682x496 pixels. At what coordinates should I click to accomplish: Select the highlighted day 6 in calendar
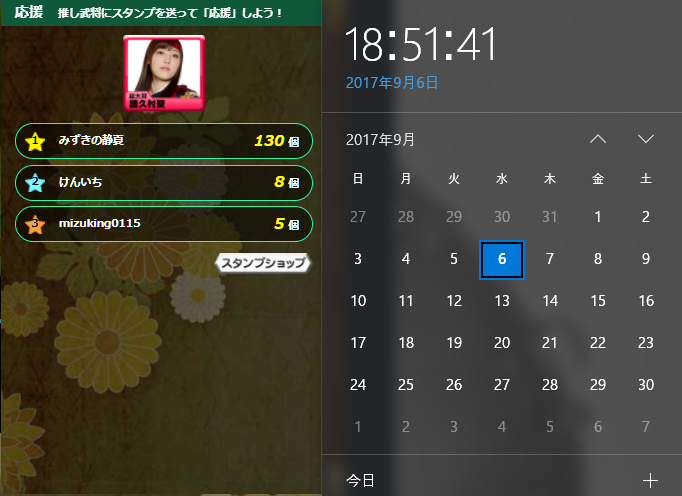tap(501, 259)
